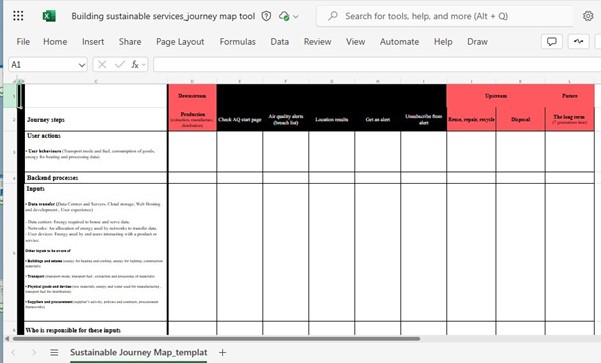The height and width of the screenshot is (363, 601).
Task: Click the Excel logo icon
Action: pyautogui.click(x=49, y=16)
